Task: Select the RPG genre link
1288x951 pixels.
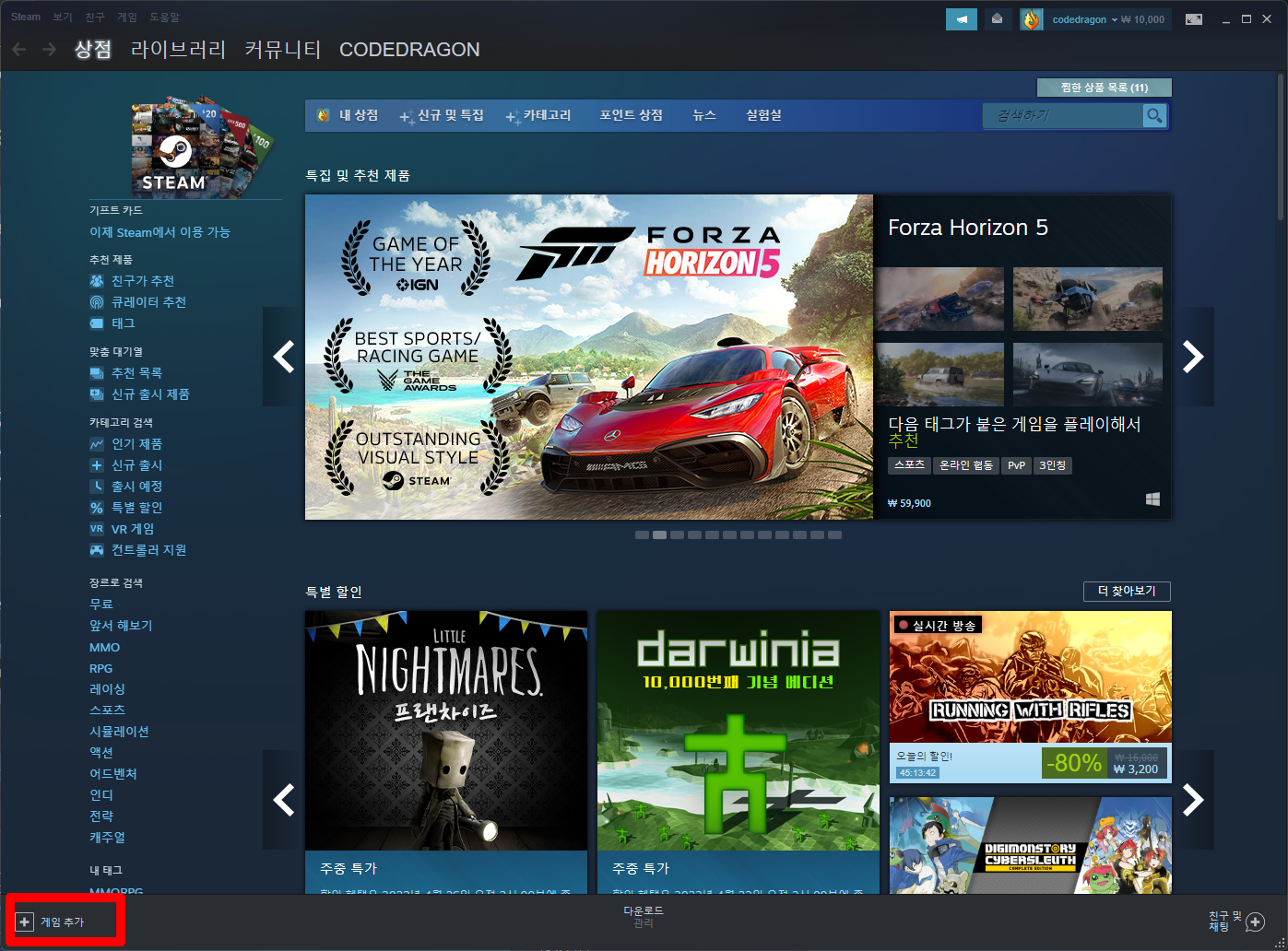Action: point(100,668)
